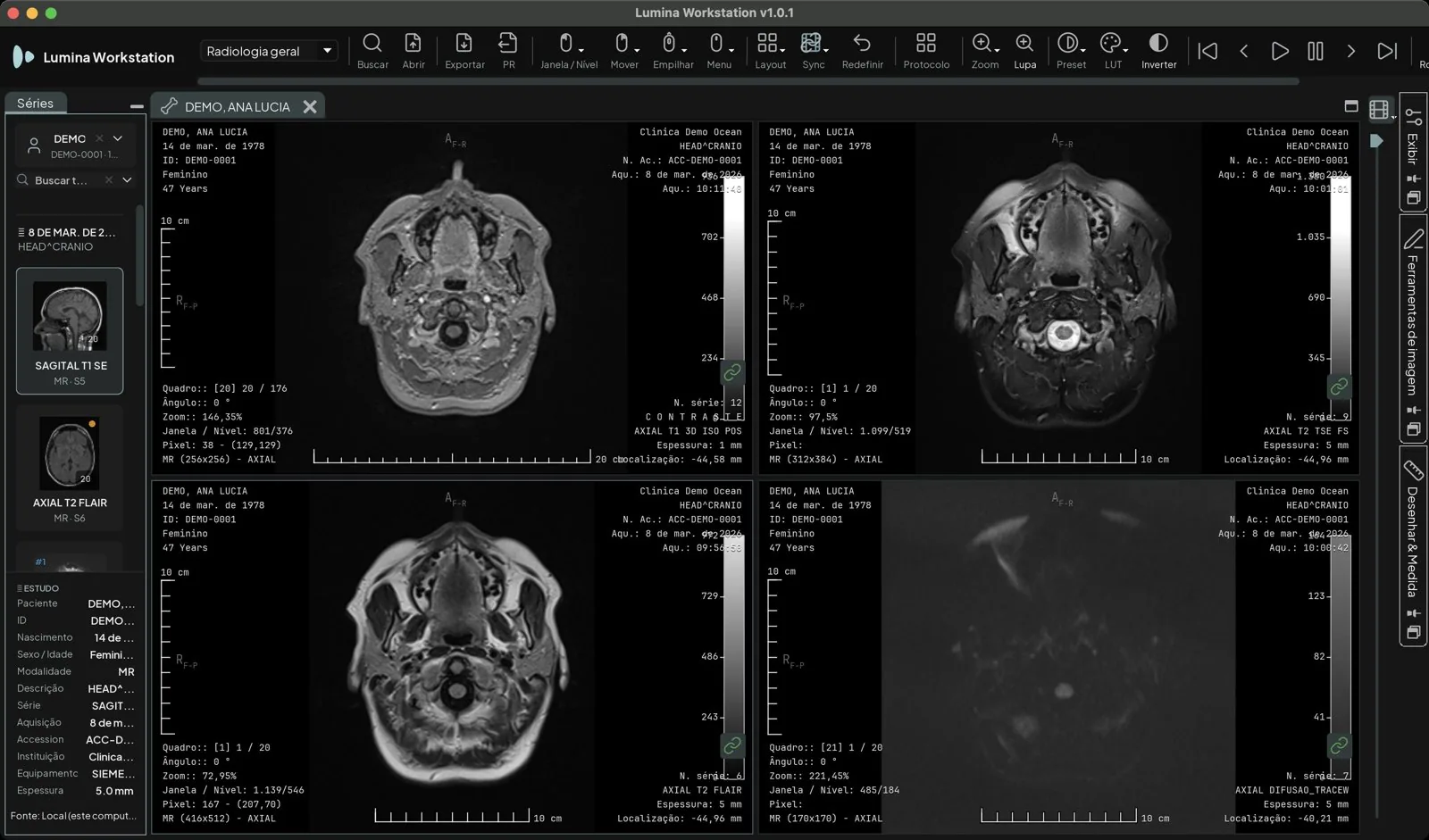This screenshot has height=840, width=1429.
Task: Toggle link icon on AXIAL T2 FLAIR viewport
Action: point(732,744)
